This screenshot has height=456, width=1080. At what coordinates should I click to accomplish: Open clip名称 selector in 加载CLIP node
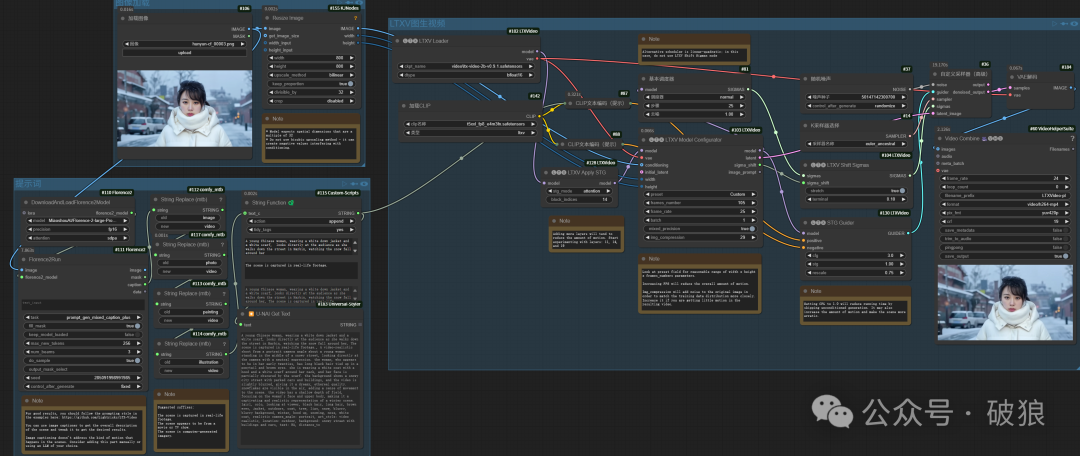(x=472, y=123)
